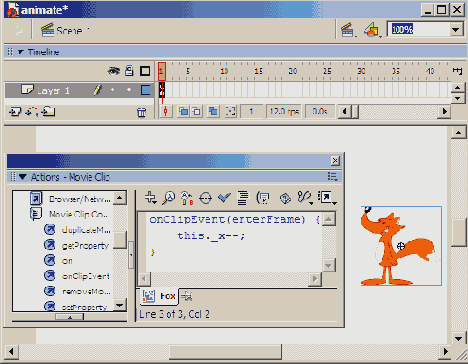Click the 100% zoom input field
This screenshot has height=364, width=468.
(x=418, y=29)
